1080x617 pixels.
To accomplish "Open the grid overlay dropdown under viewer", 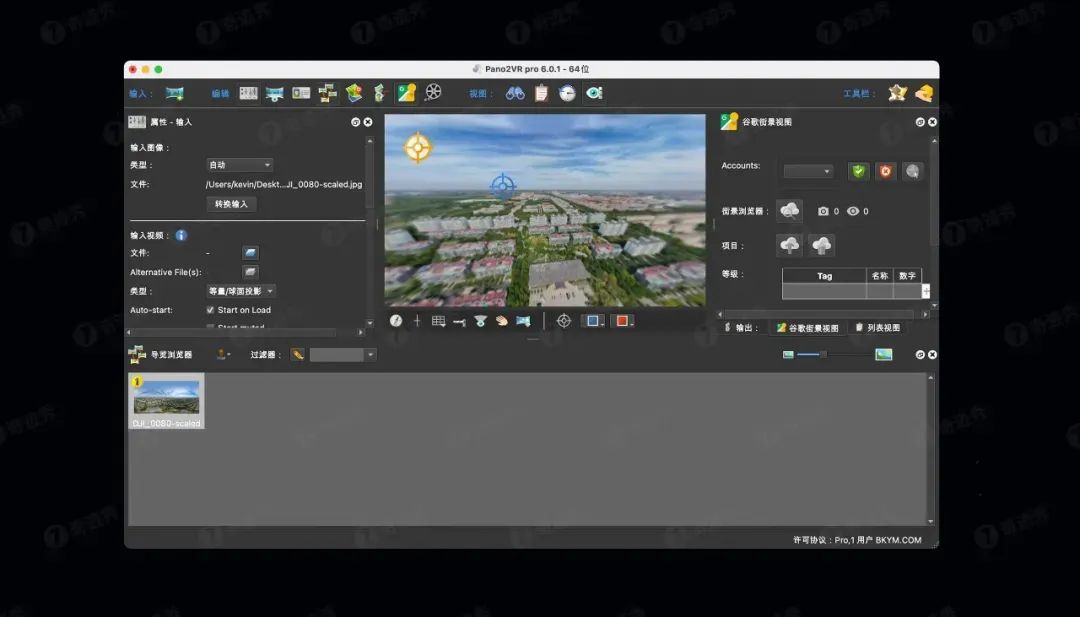I will 438,321.
